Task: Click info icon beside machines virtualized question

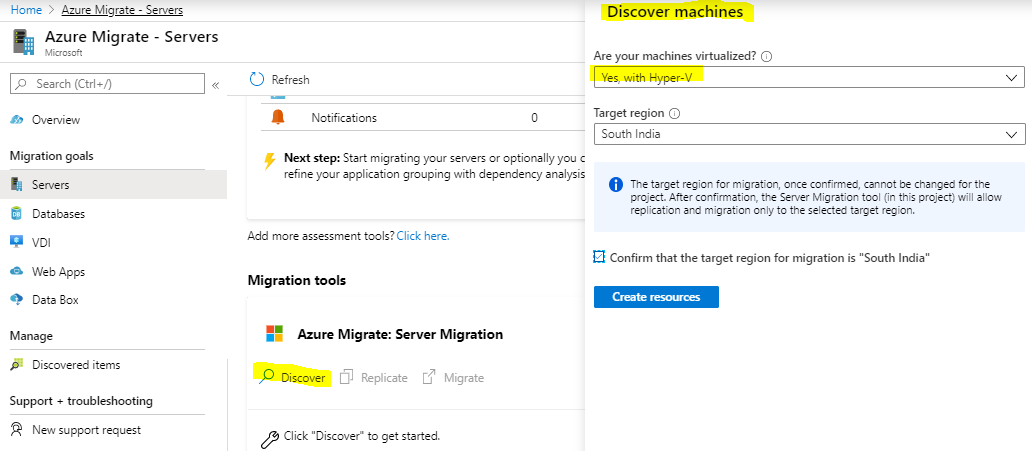Action: click(766, 57)
